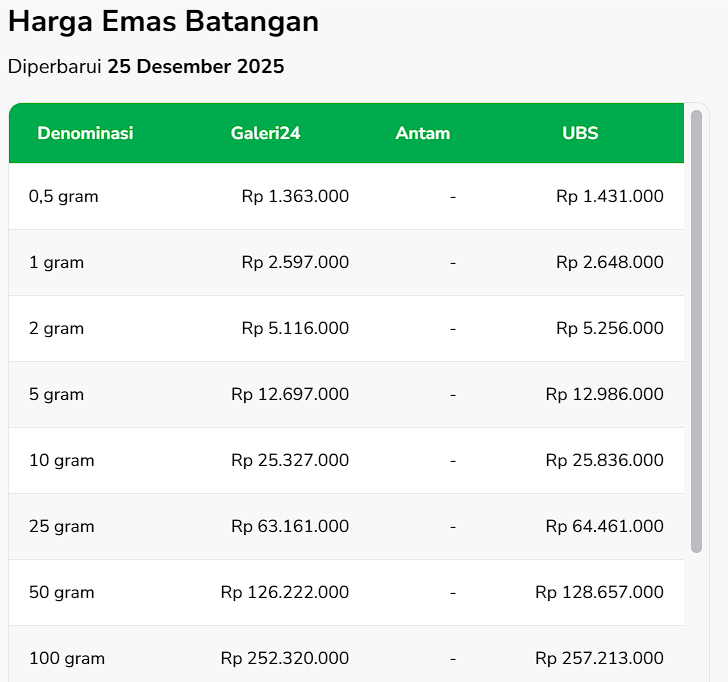The width and height of the screenshot is (728, 682).
Task: Click Galeri24 price Rp 25.327.000
Action: (x=290, y=460)
